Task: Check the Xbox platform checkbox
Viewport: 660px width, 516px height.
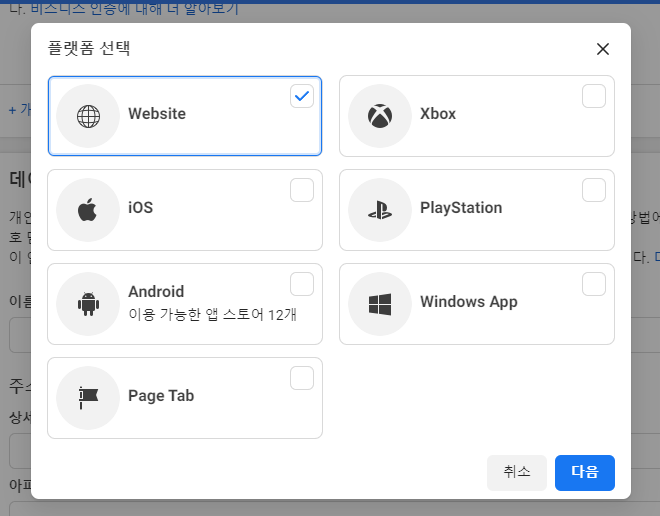Action: (x=594, y=96)
